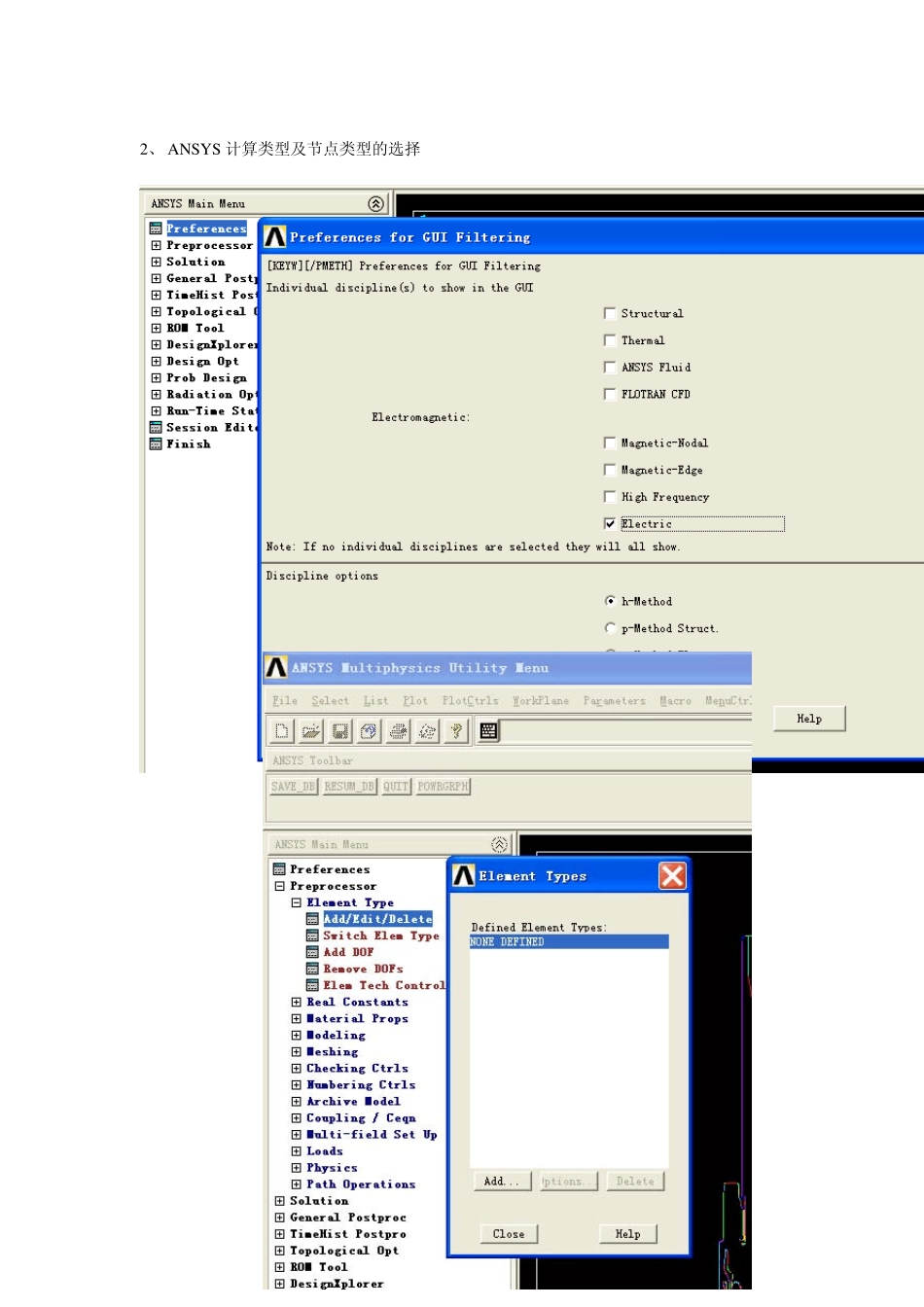Enable the Structural discipline checkbox
This screenshot has height=1307, width=924.
click(610, 313)
